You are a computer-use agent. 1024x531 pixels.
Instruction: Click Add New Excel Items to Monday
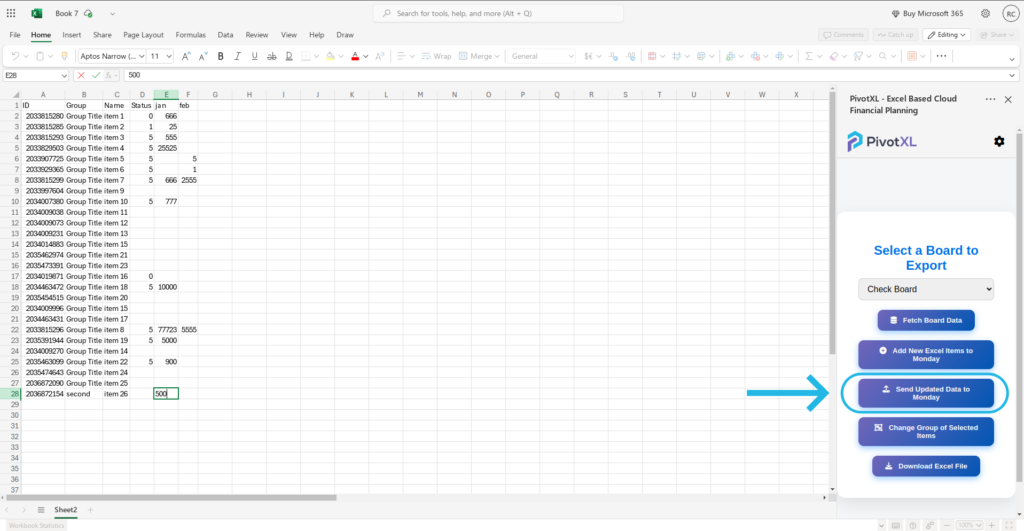(x=926, y=355)
